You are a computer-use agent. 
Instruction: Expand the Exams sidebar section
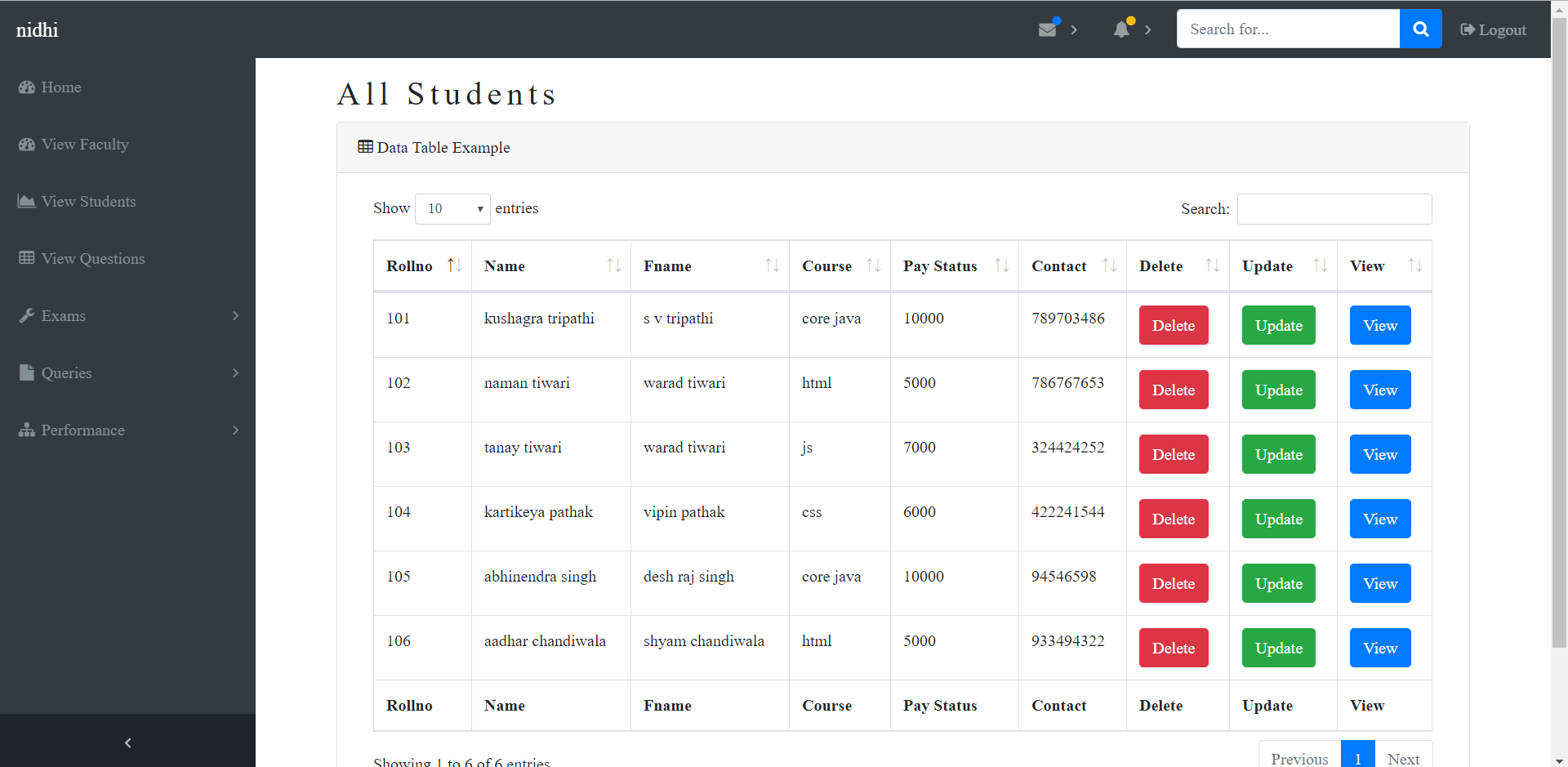[x=63, y=316]
